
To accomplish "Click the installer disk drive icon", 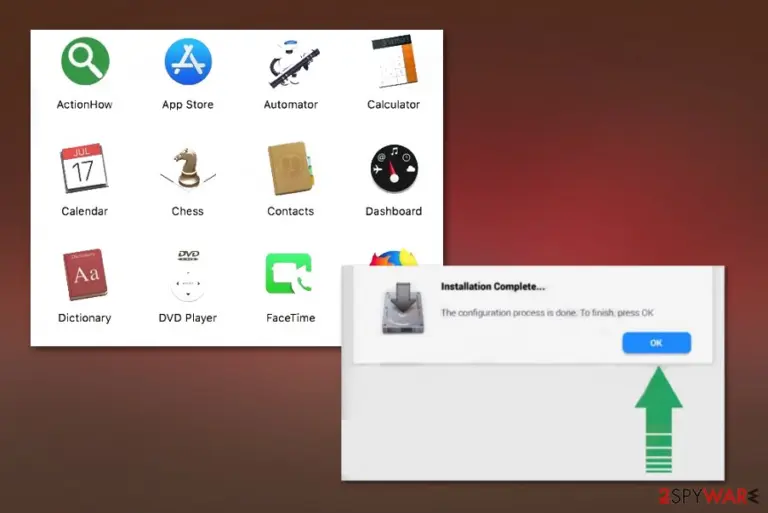I will click(x=403, y=308).
